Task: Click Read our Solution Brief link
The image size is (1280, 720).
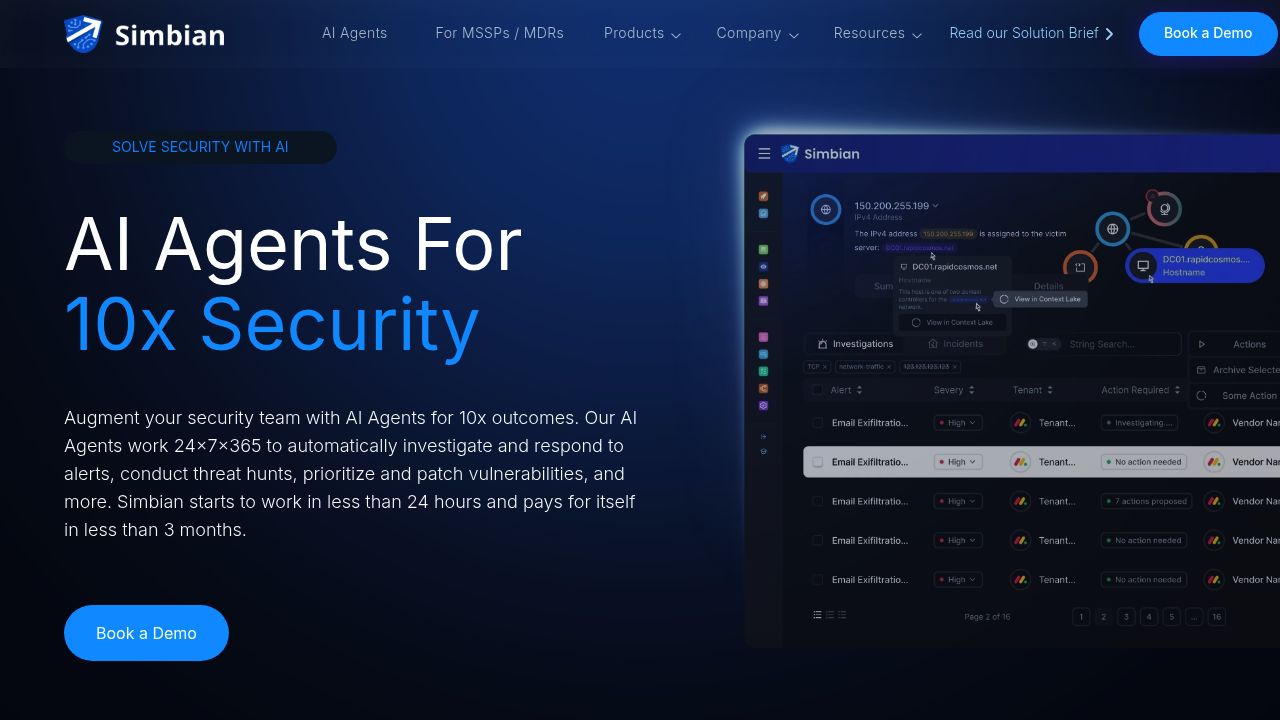Action: (x=1031, y=33)
